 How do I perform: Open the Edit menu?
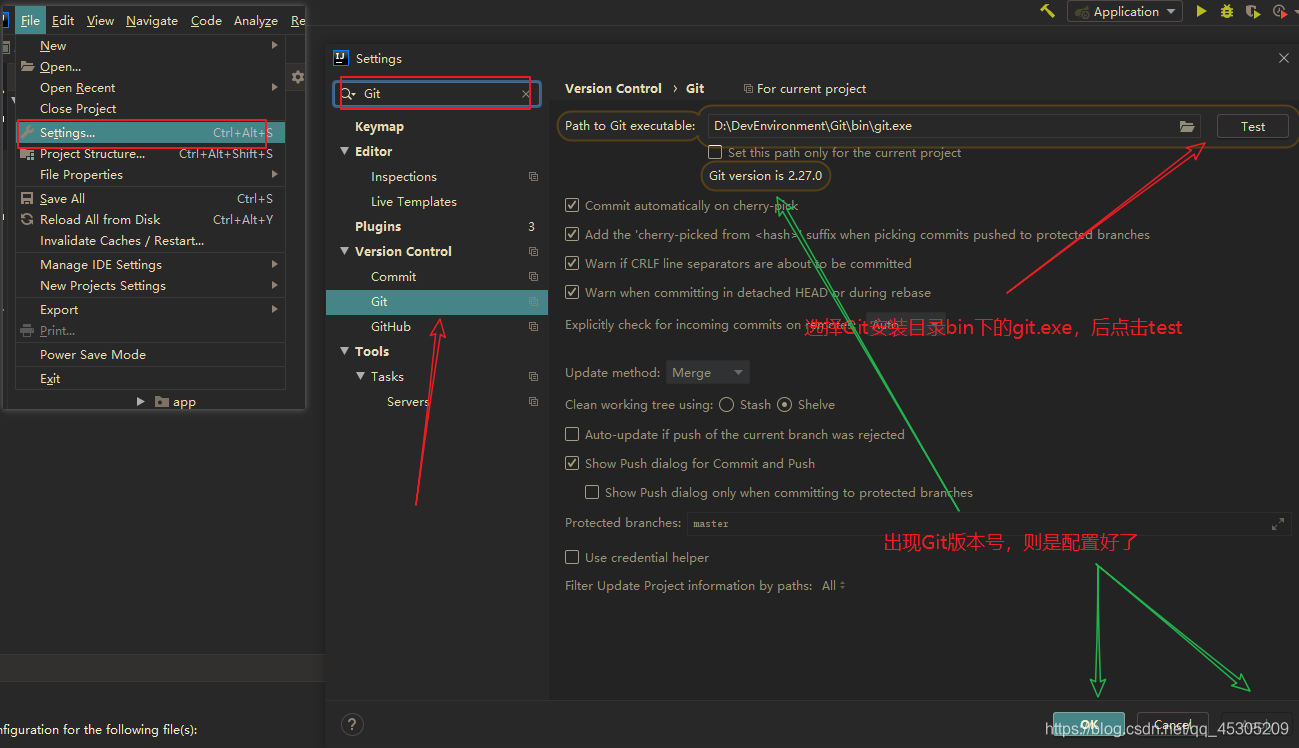[63, 20]
